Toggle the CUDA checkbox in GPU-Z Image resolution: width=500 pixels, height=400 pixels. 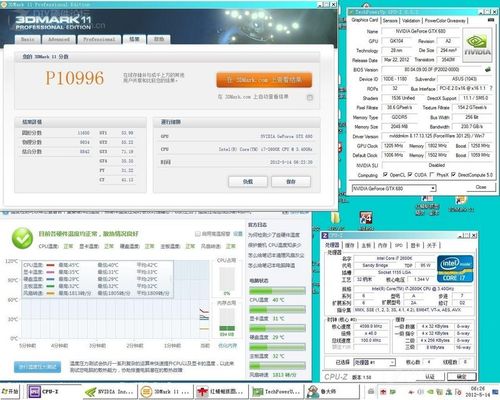(410, 174)
